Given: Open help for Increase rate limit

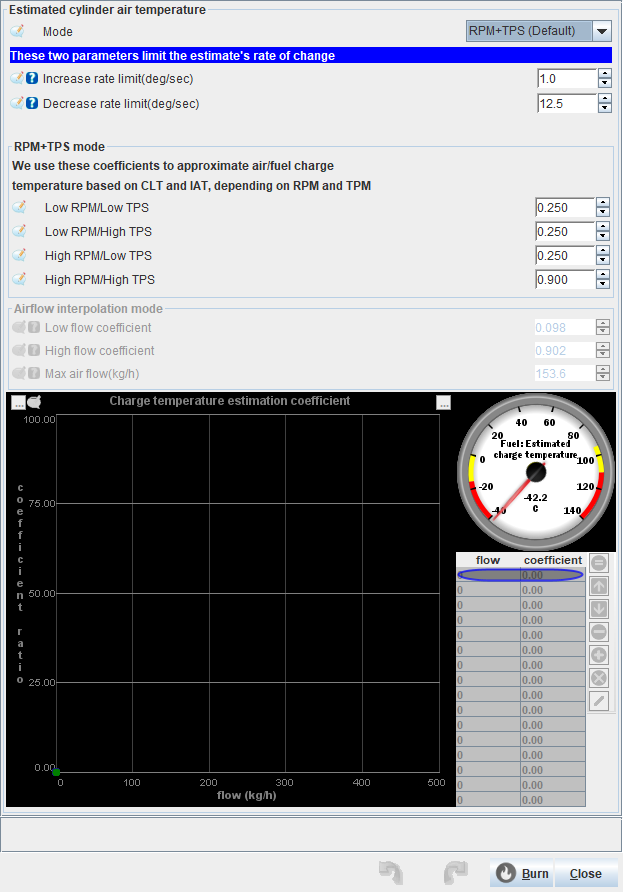Looking at the screenshot, I should (x=32, y=79).
